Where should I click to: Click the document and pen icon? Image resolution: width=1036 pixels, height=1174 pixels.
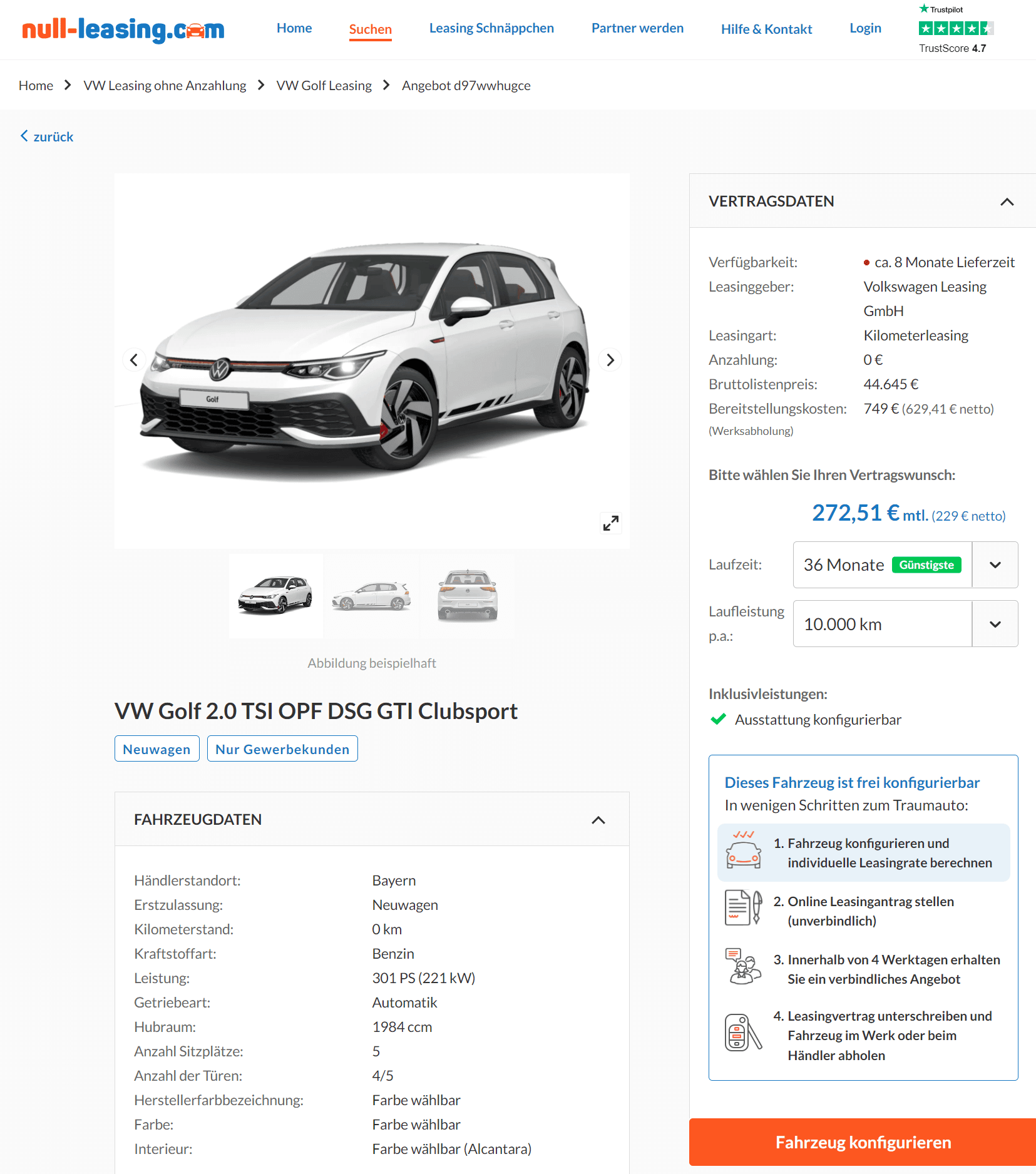743,907
